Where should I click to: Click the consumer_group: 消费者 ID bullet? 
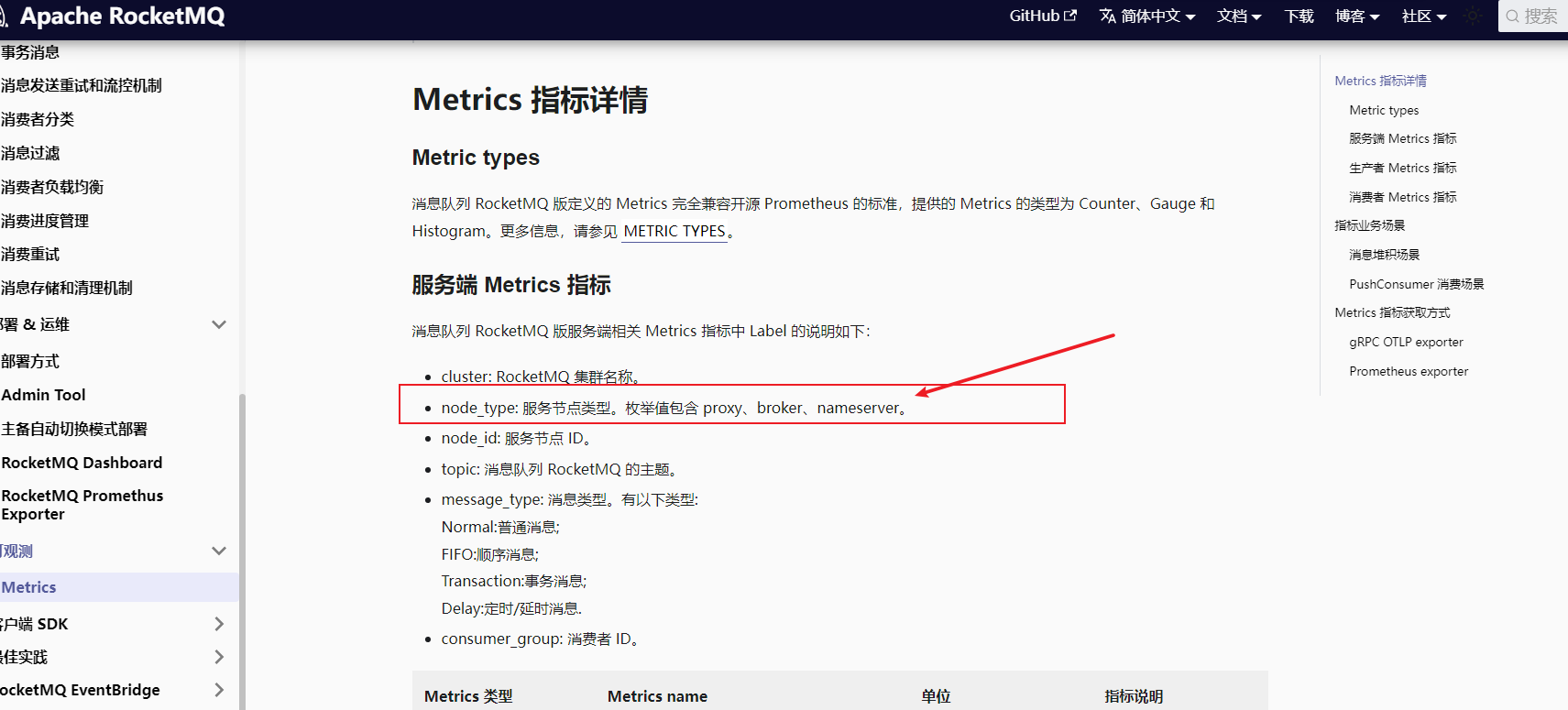tap(541, 639)
